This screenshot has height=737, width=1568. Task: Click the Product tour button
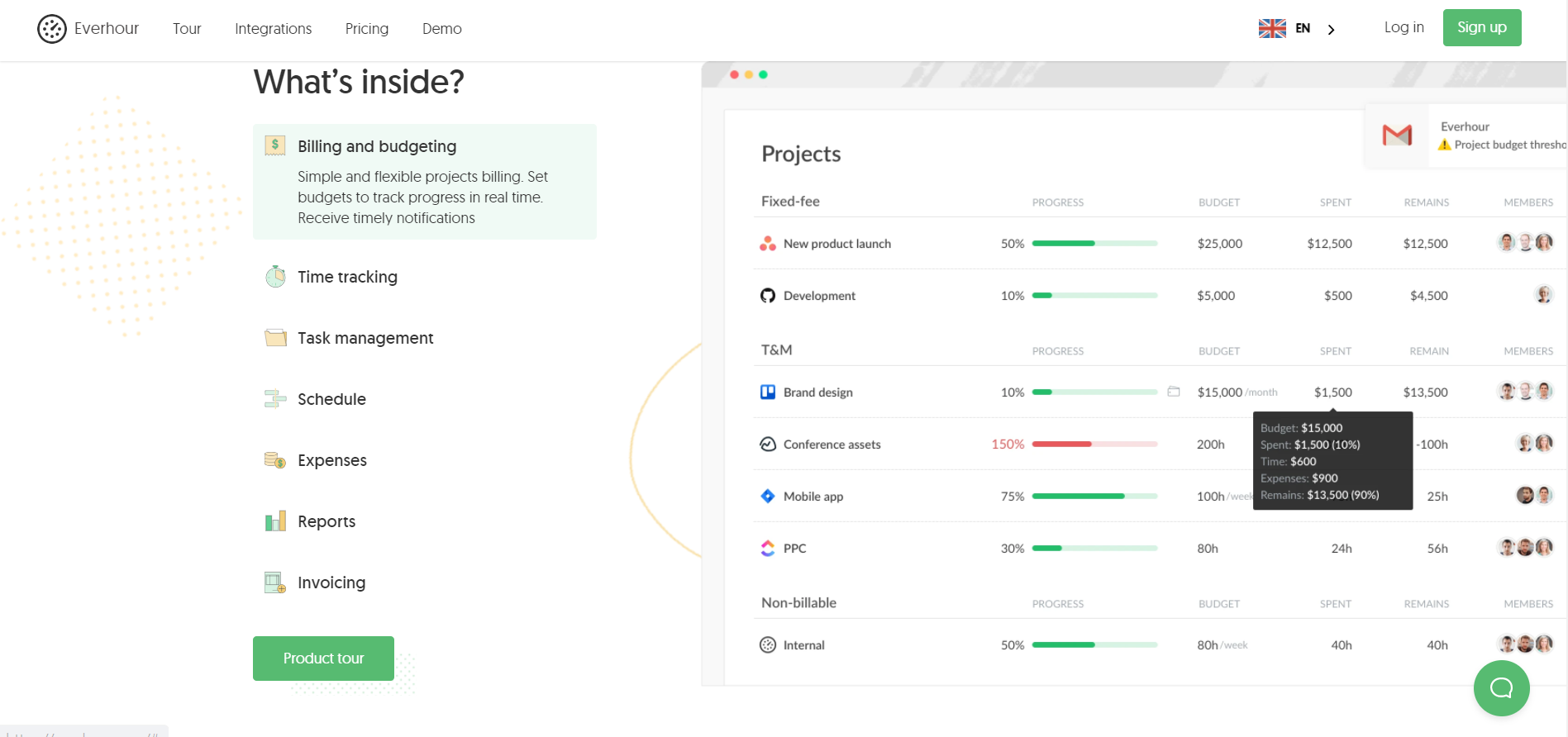(323, 659)
